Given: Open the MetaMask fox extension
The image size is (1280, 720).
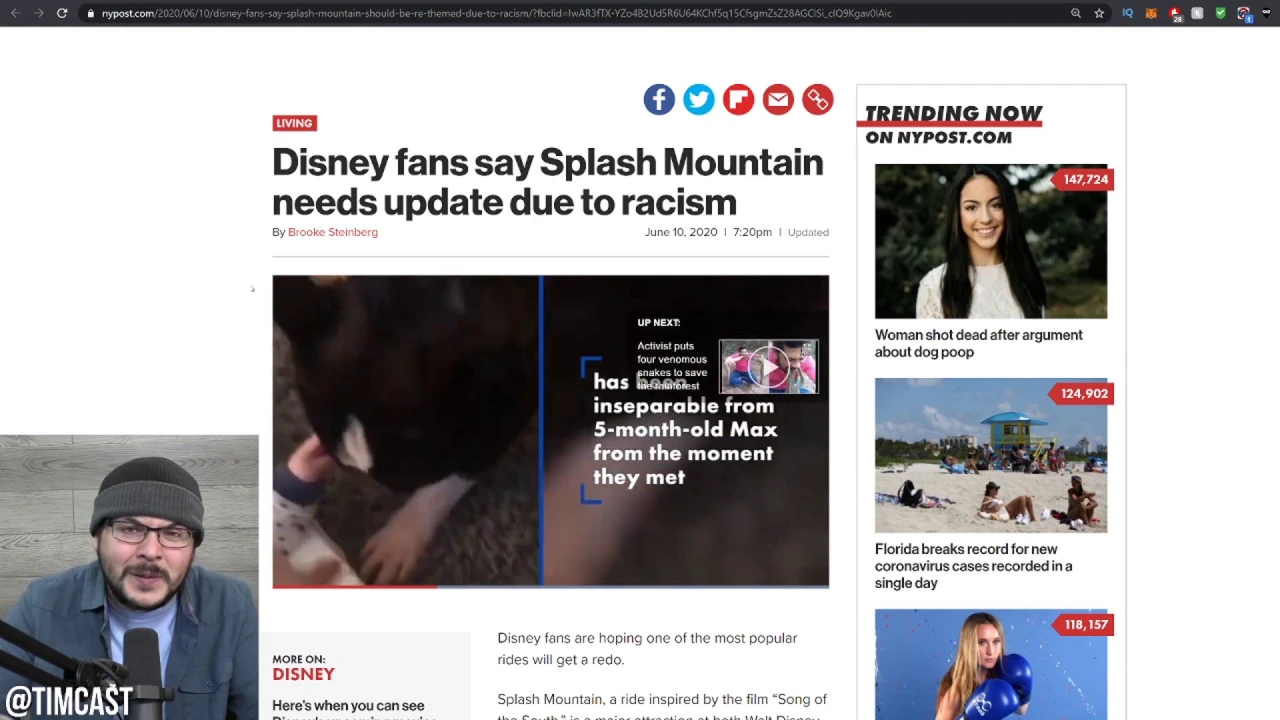Looking at the screenshot, I should (x=1151, y=13).
